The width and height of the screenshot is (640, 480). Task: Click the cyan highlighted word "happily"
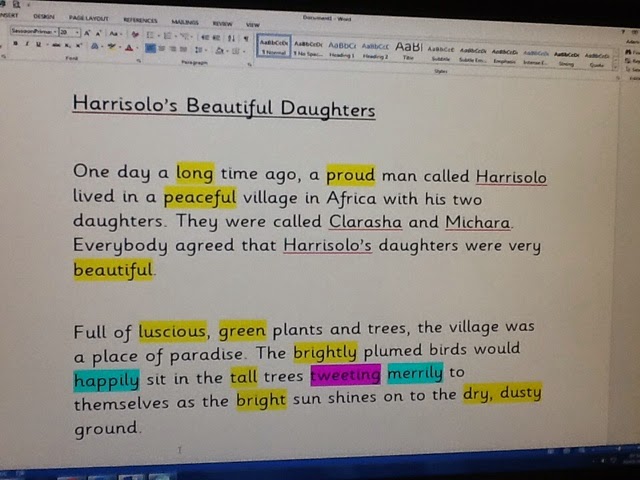(107, 380)
